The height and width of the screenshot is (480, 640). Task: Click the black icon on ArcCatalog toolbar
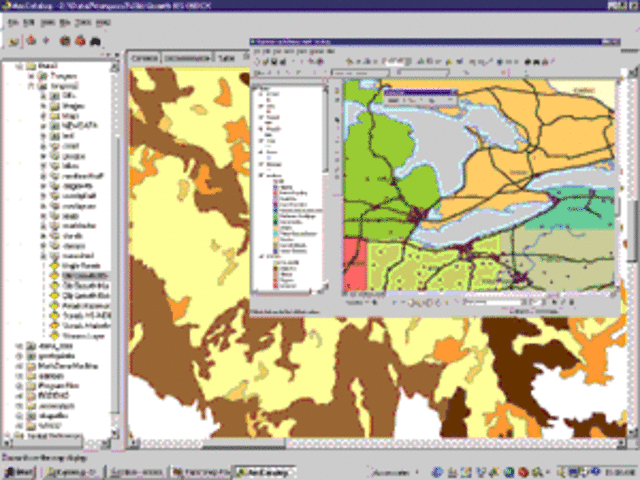pyautogui.click(x=95, y=41)
